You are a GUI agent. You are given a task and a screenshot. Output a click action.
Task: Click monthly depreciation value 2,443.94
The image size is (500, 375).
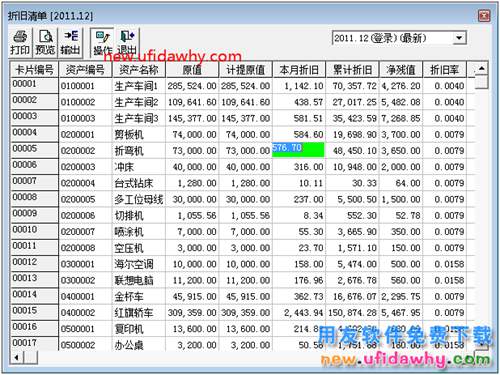pos(304,313)
